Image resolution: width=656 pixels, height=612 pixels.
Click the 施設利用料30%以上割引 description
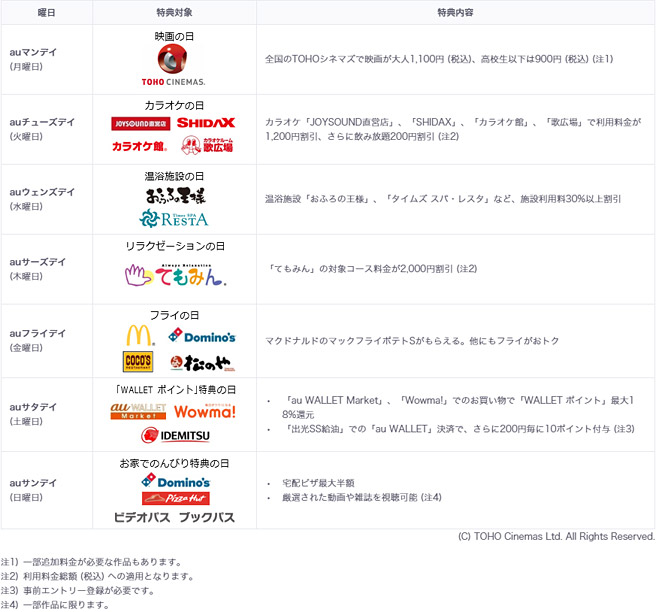click(443, 199)
